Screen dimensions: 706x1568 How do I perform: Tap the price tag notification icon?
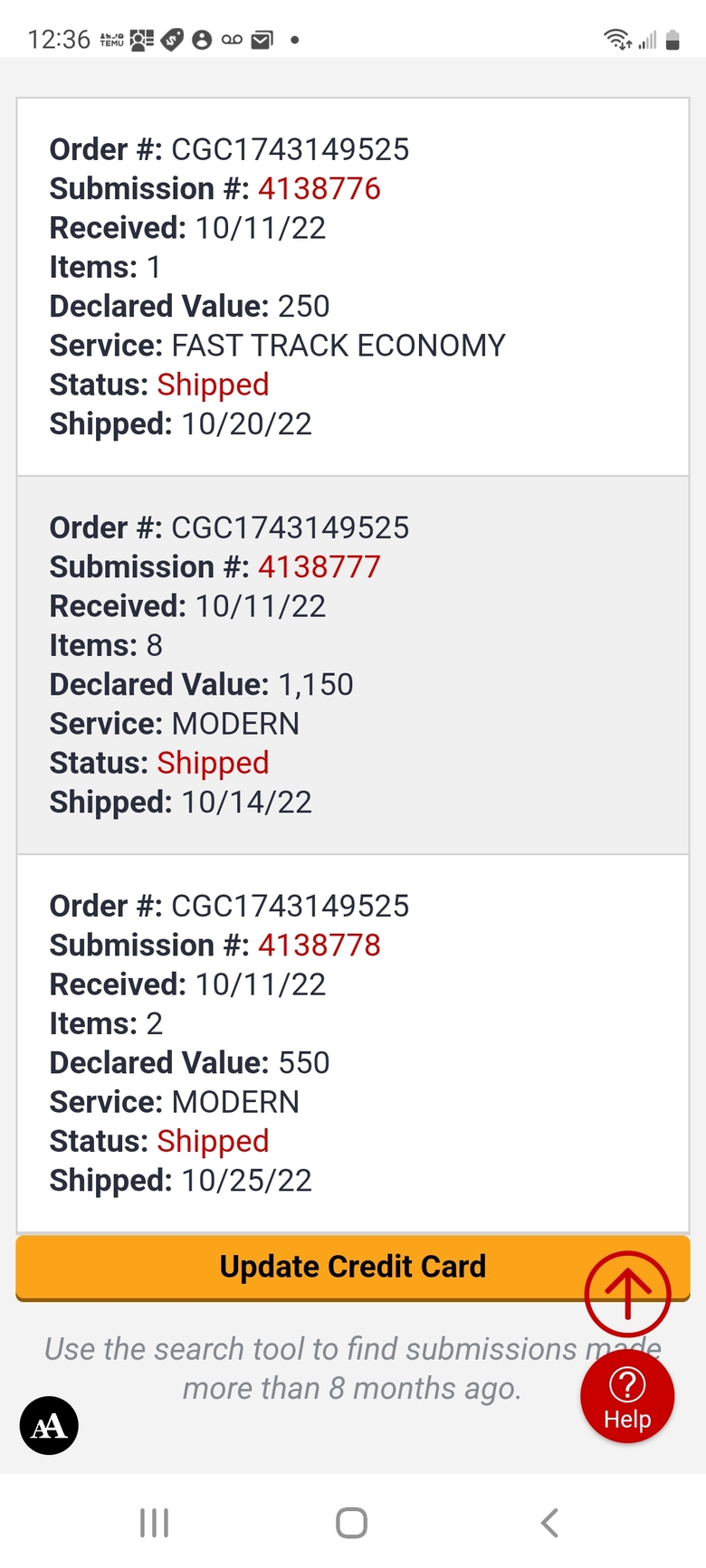click(172, 40)
